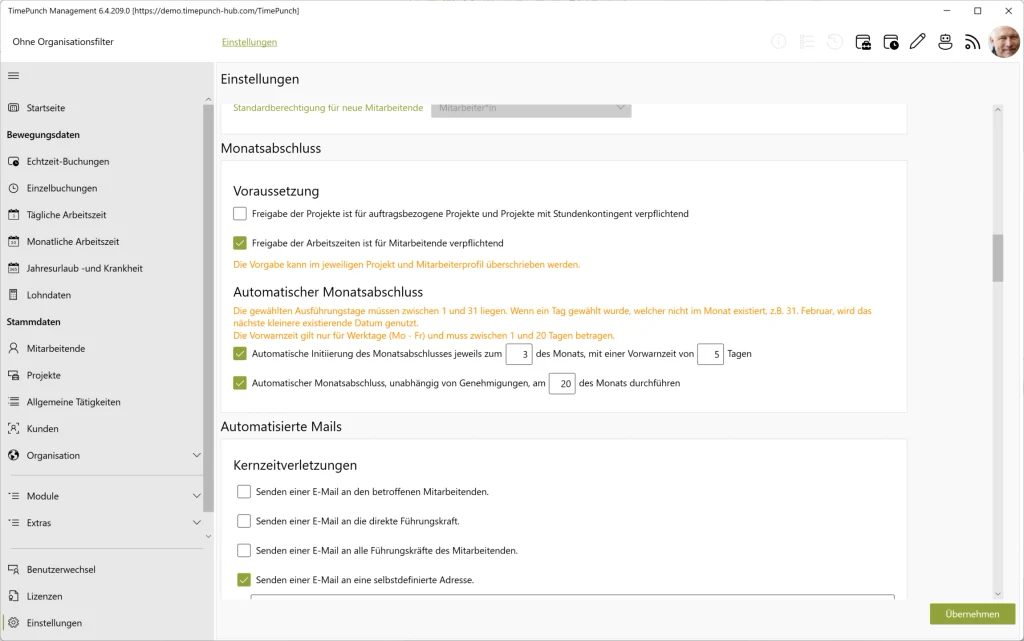
Task: Check E-Mail an die direkte Führungskraft
Action: (244, 521)
